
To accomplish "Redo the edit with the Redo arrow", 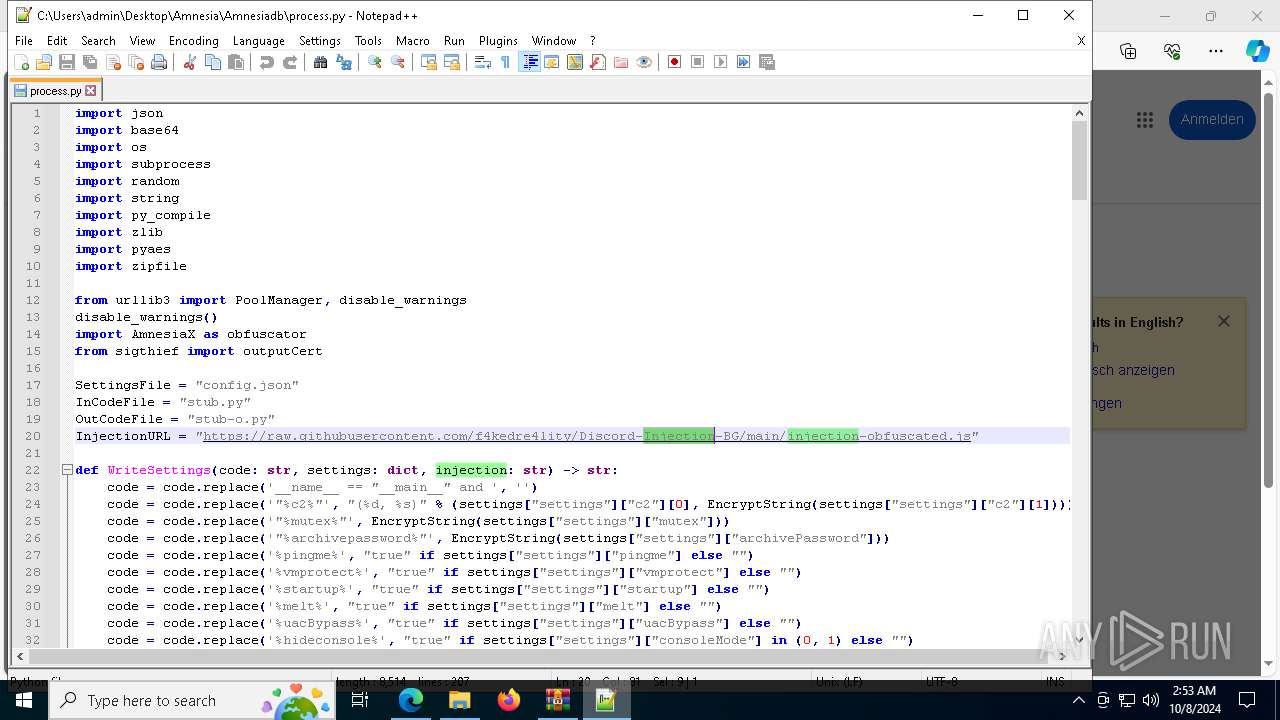I will pyautogui.click(x=290, y=62).
